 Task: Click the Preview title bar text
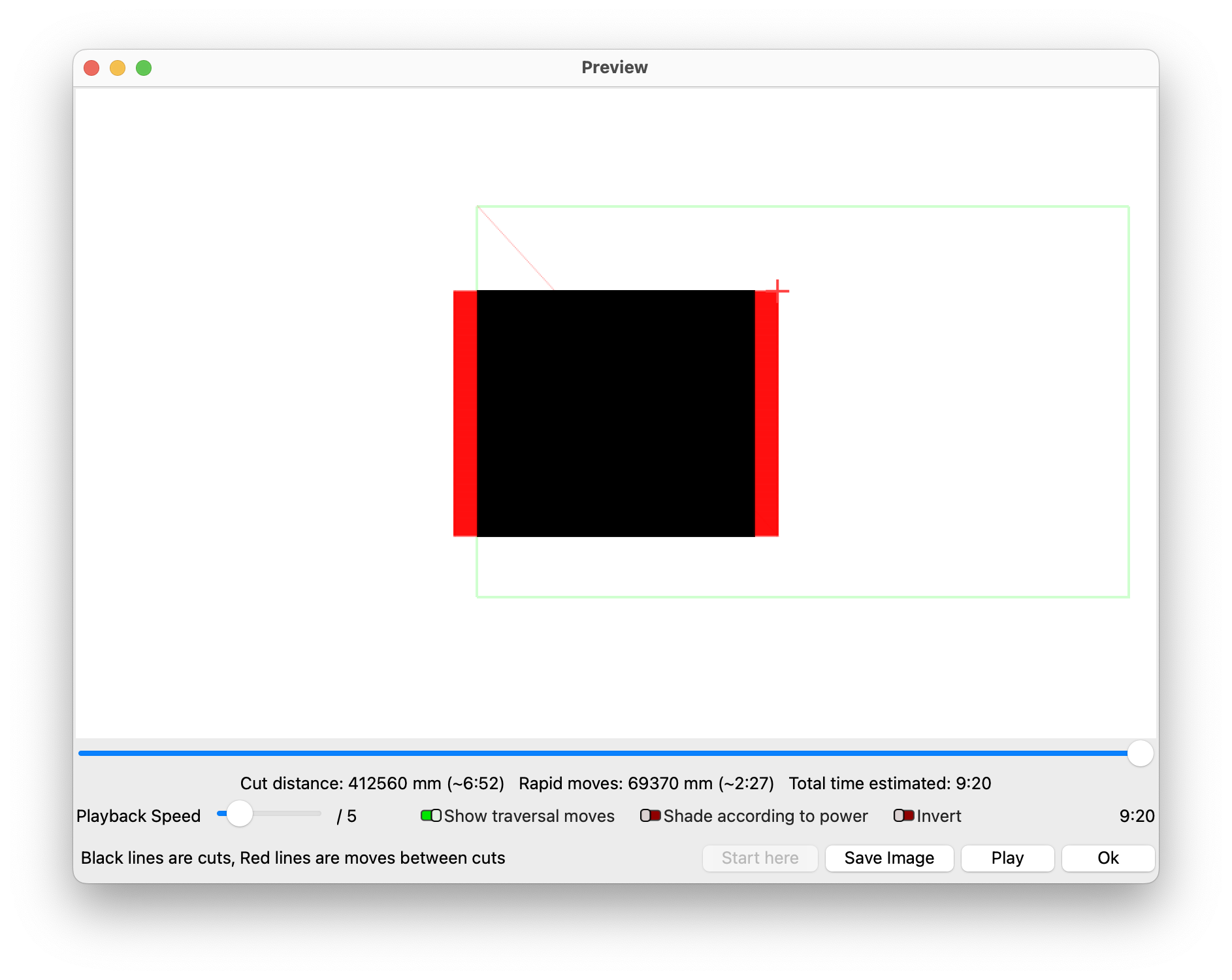point(614,67)
